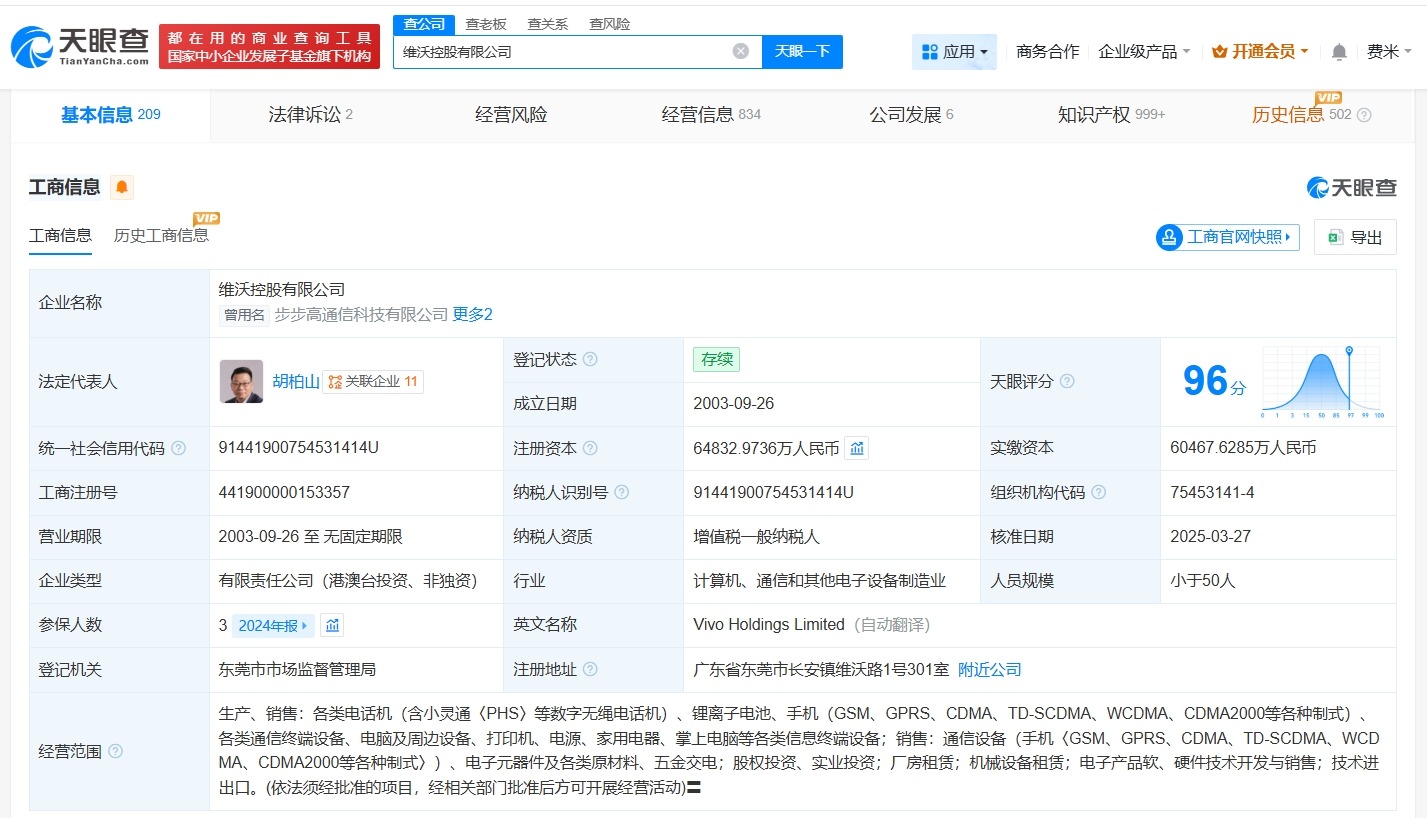Image resolution: width=1427 pixels, height=818 pixels.
Task: Clear the search box using the X icon
Action: (x=739, y=50)
